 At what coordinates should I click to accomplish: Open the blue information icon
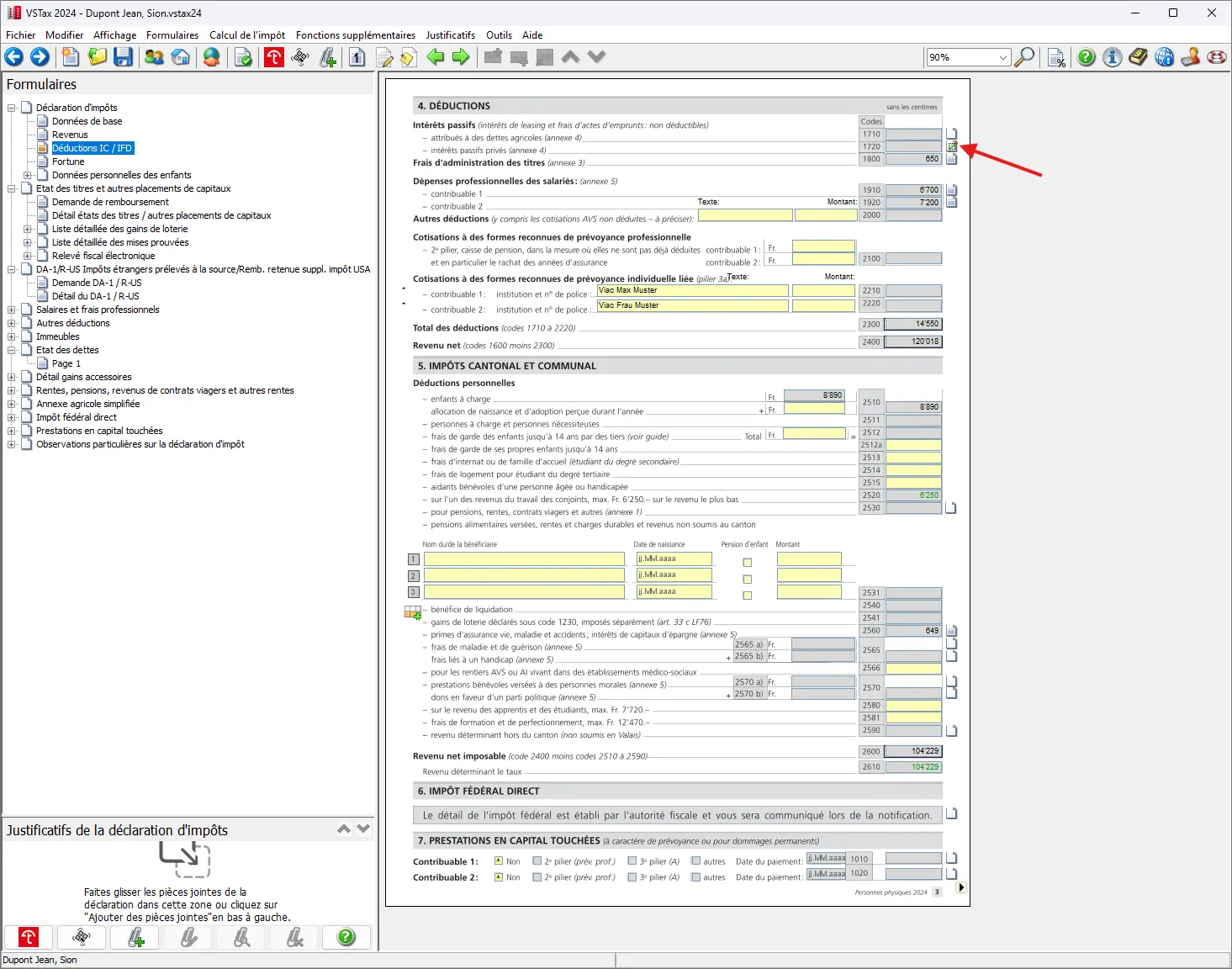1112,57
